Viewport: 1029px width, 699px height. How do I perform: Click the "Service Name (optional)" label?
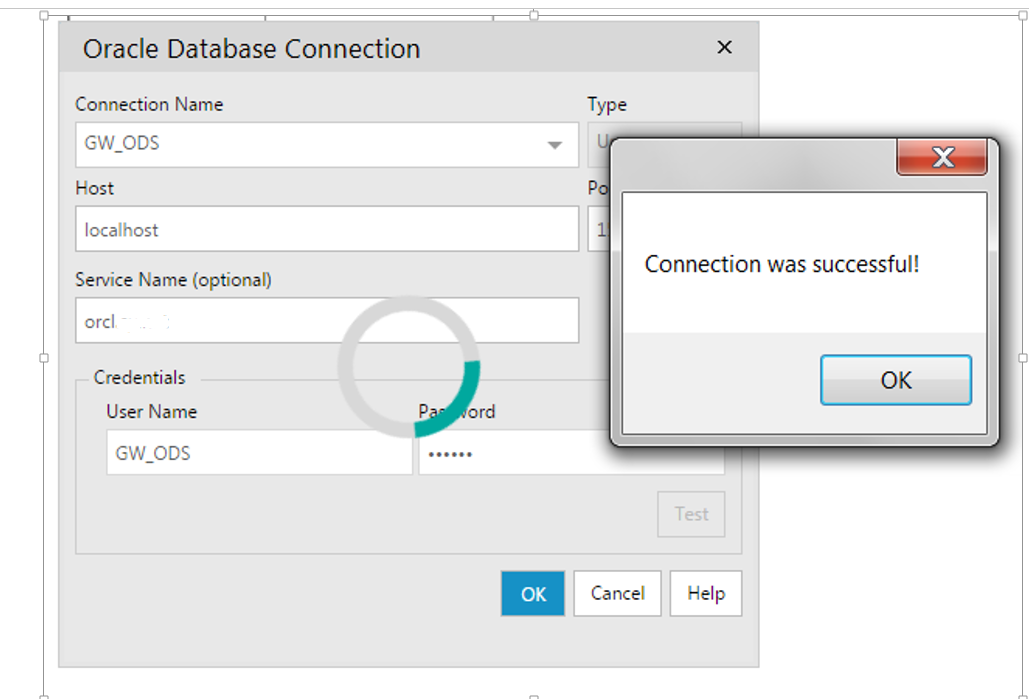[173, 280]
